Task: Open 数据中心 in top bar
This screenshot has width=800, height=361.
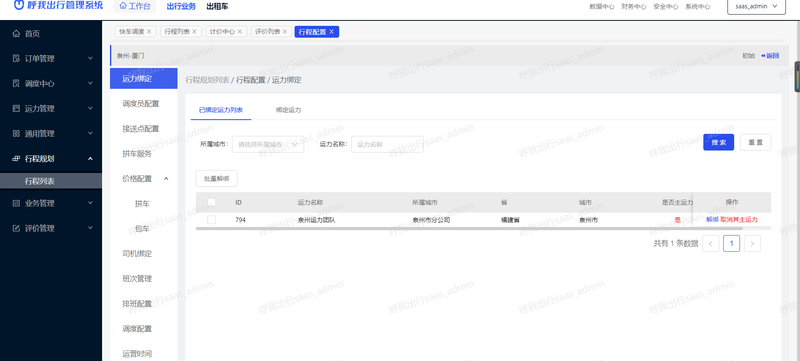Action: tap(602, 7)
